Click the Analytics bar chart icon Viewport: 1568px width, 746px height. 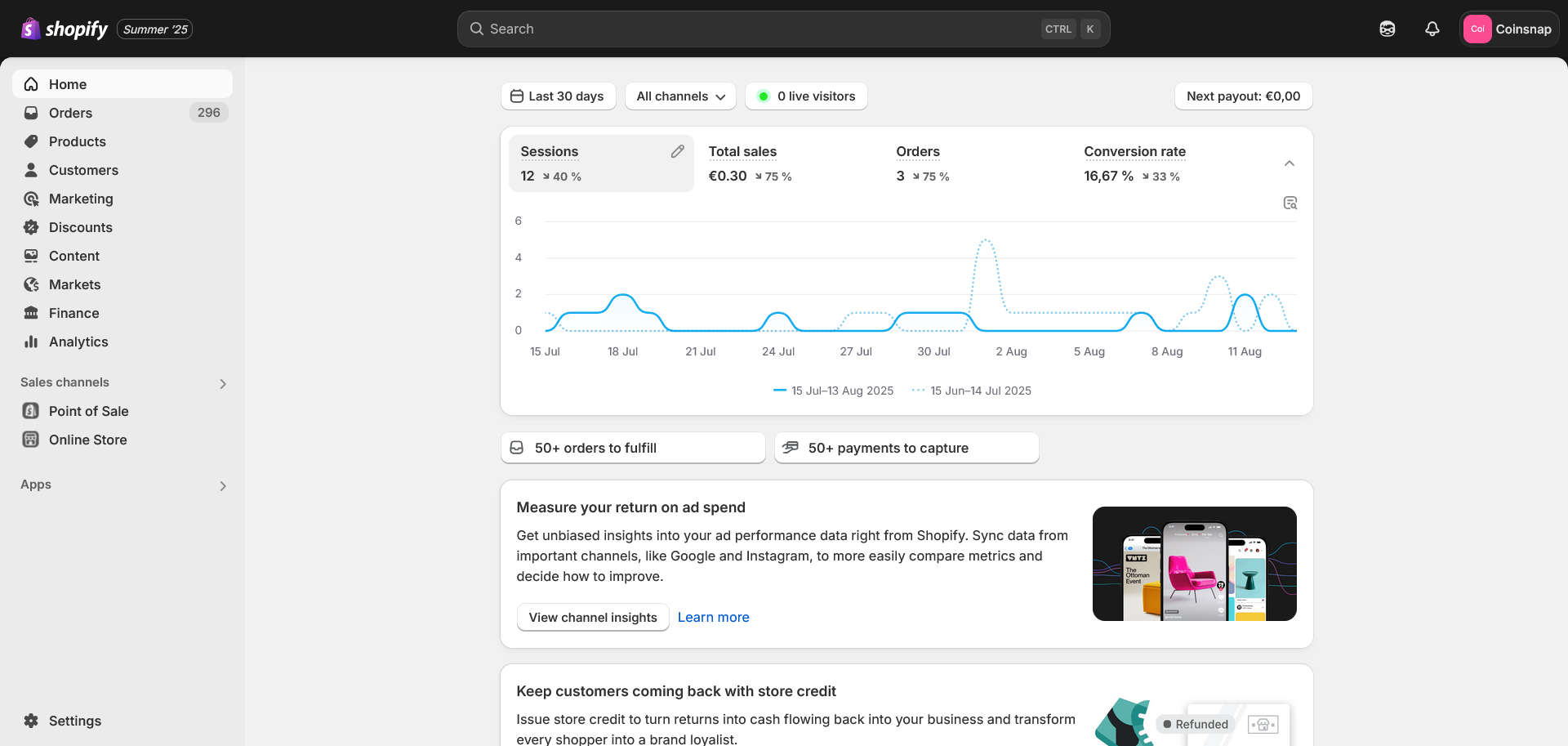pyautogui.click(x=31, y=342)
